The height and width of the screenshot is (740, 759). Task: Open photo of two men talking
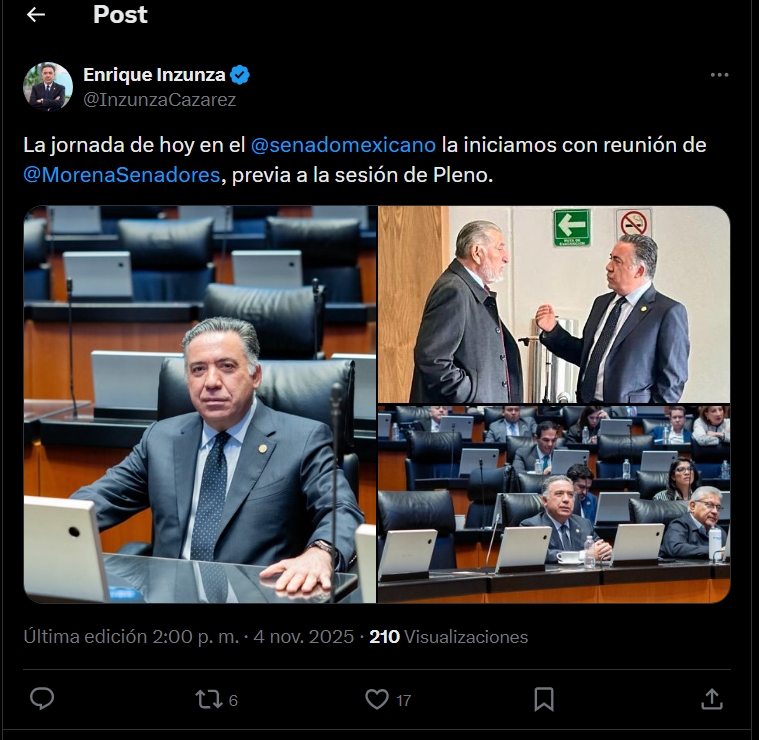pos(554,304)
